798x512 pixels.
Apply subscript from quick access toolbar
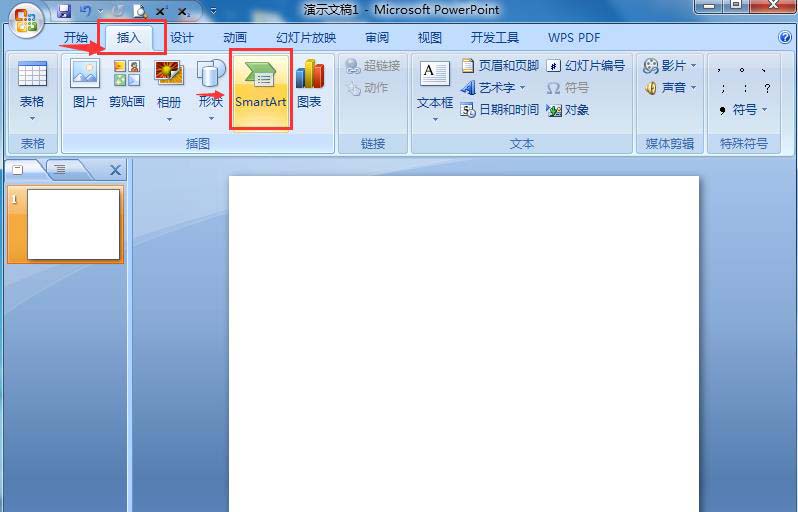[184, 11]
